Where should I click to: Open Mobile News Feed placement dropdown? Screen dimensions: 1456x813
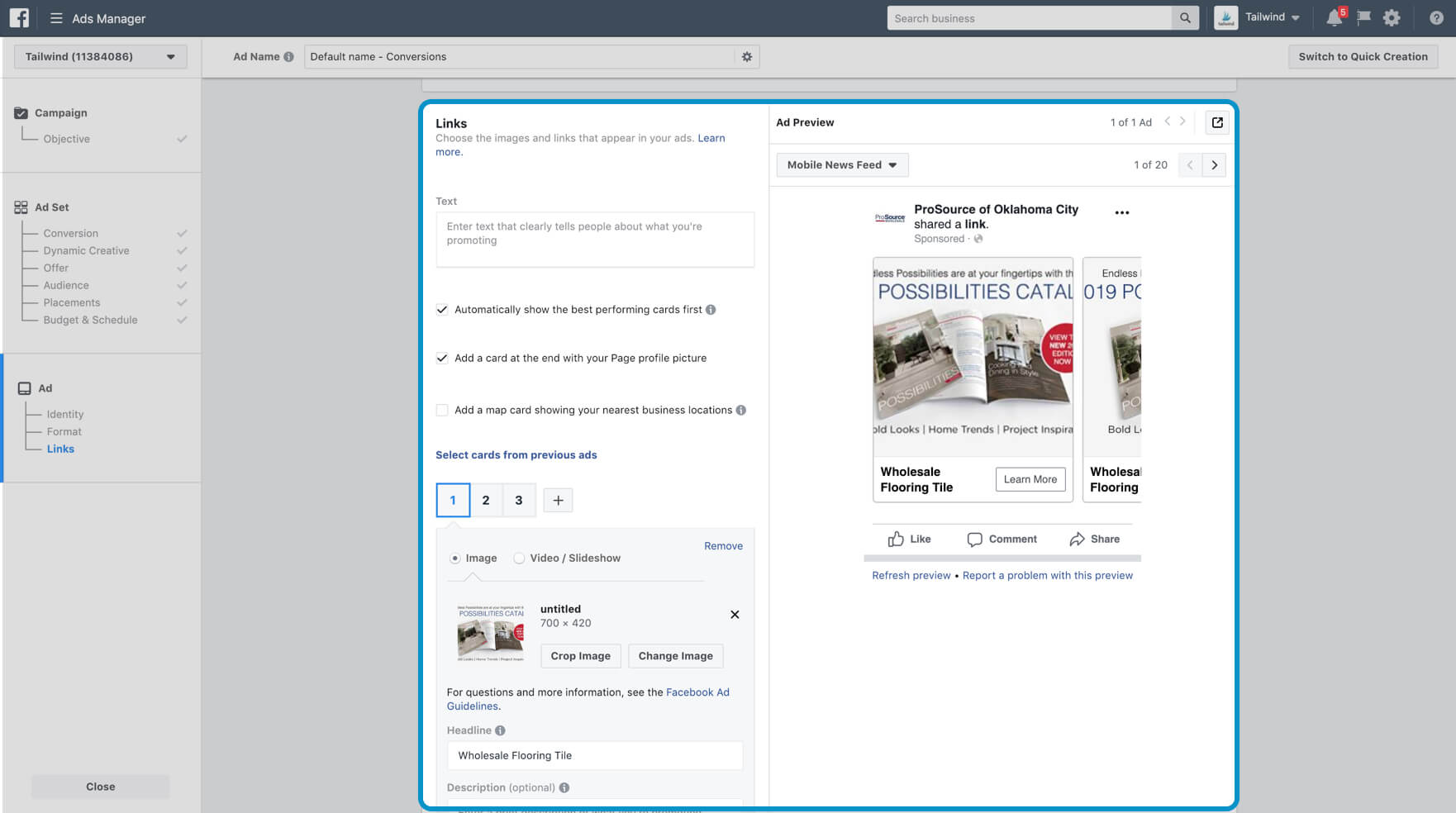(841, 165)
